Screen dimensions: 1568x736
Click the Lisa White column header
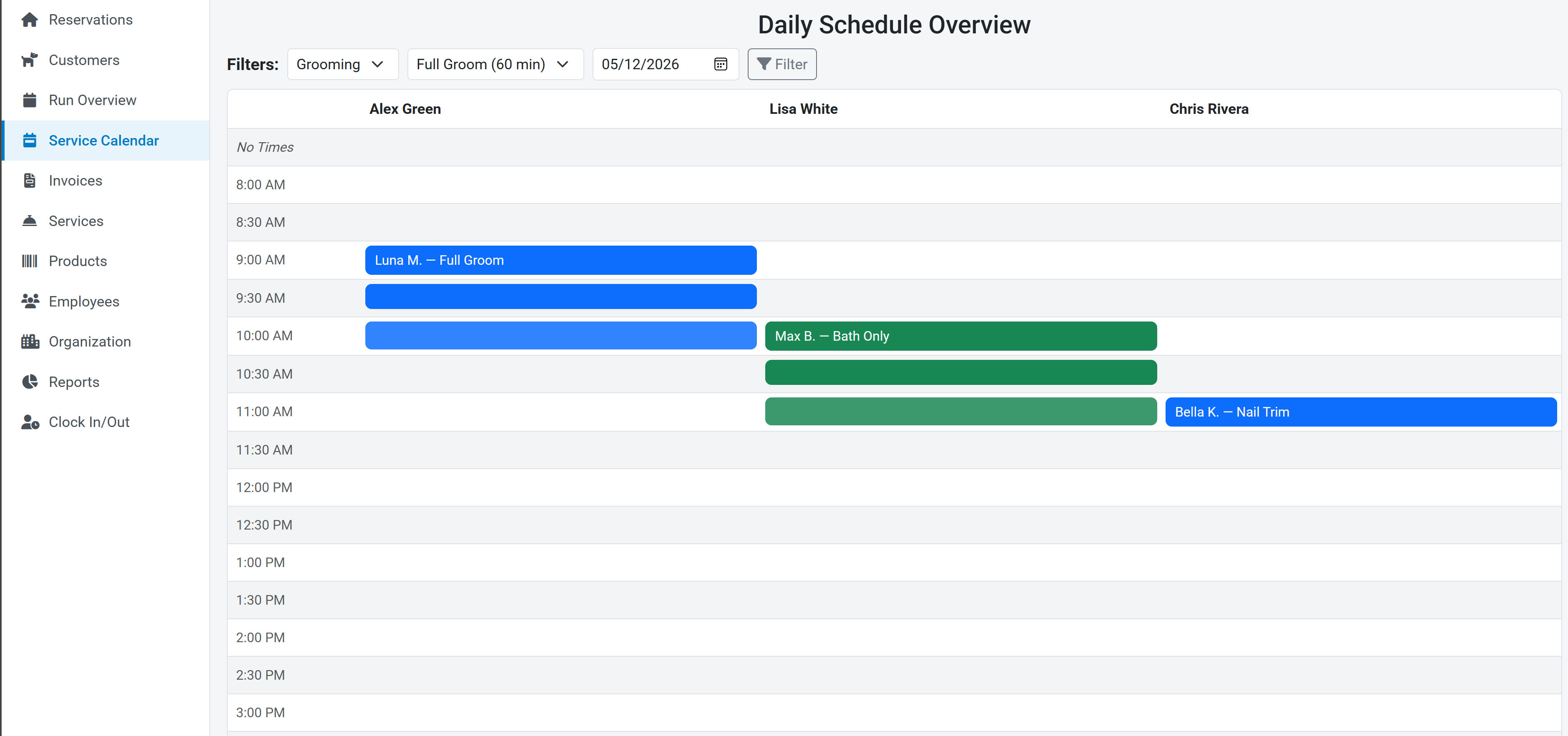(x=803, y=109)
